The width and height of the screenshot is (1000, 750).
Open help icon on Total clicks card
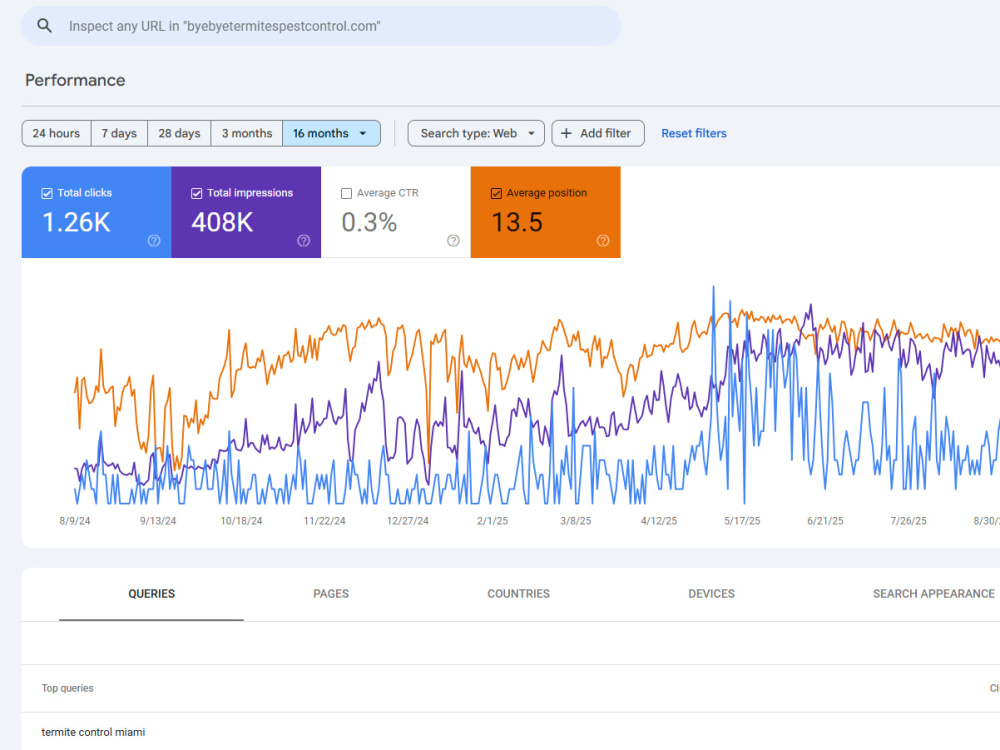[x=154, y=240]
